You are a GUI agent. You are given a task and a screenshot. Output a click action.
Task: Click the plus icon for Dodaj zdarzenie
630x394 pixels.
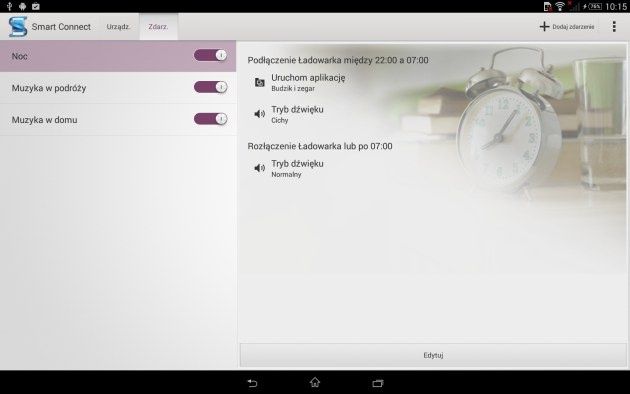(544, 27)
